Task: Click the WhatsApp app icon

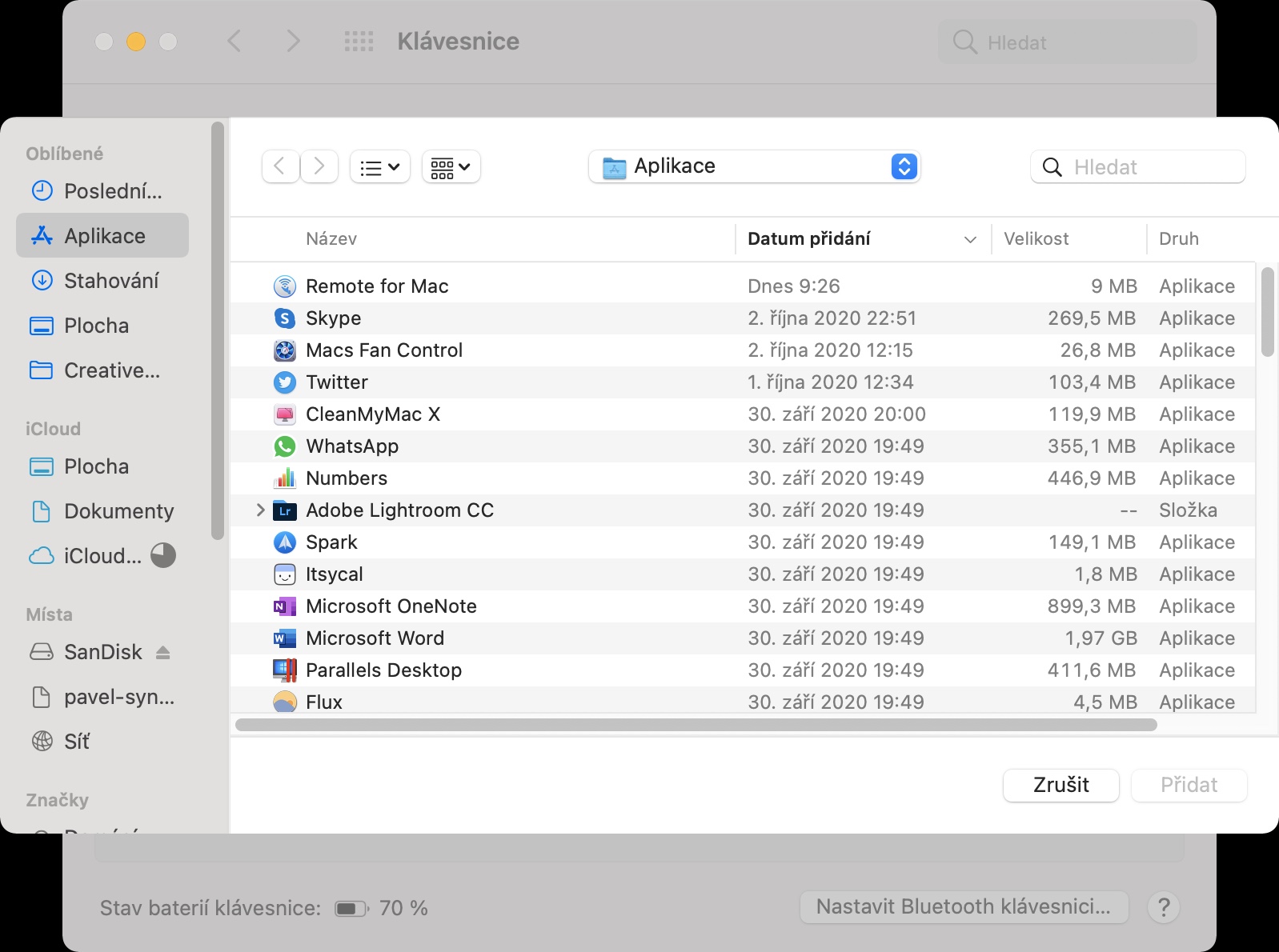Action: point(285,446)
